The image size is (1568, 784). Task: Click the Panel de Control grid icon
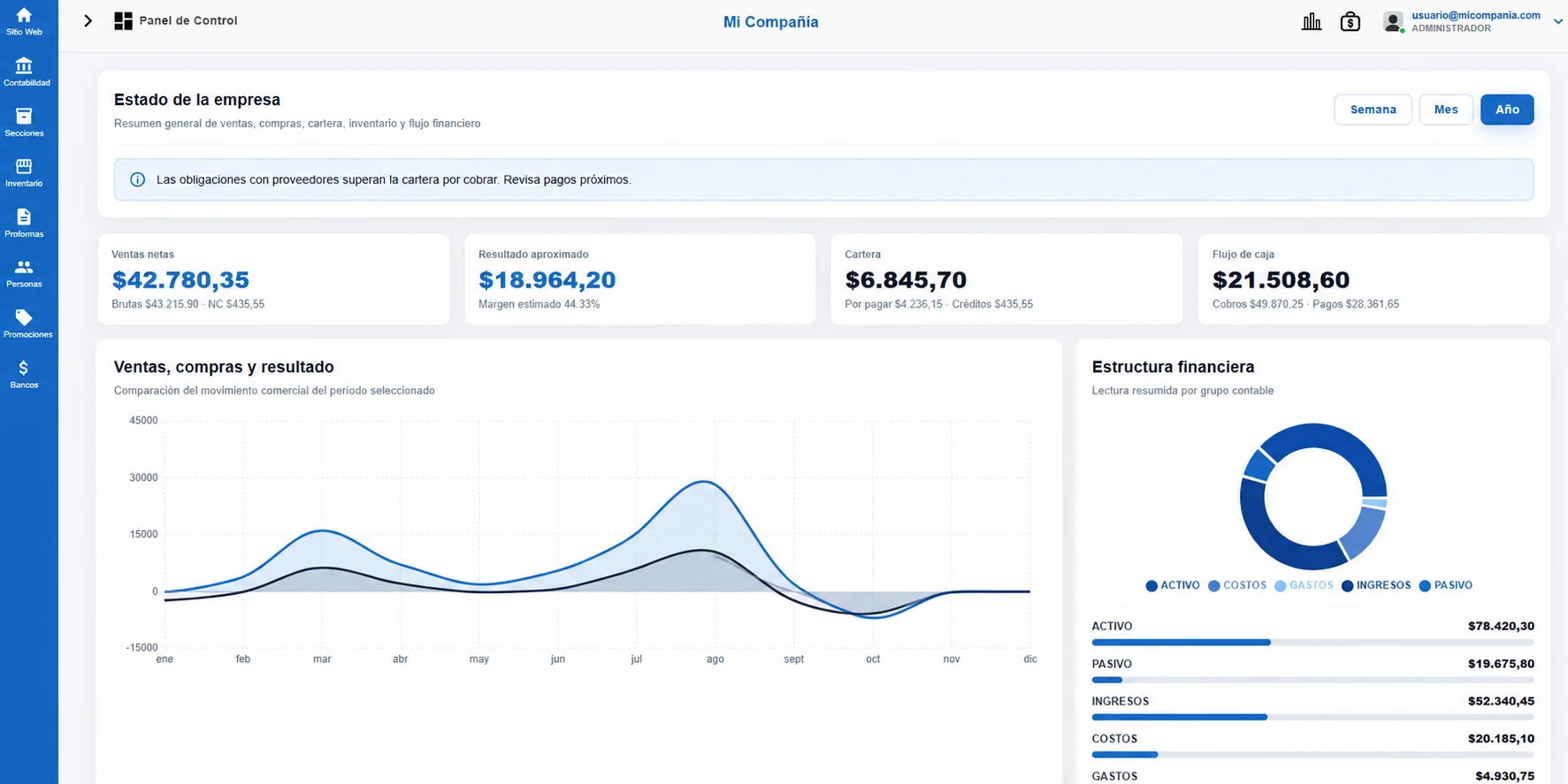click(123, 21)
